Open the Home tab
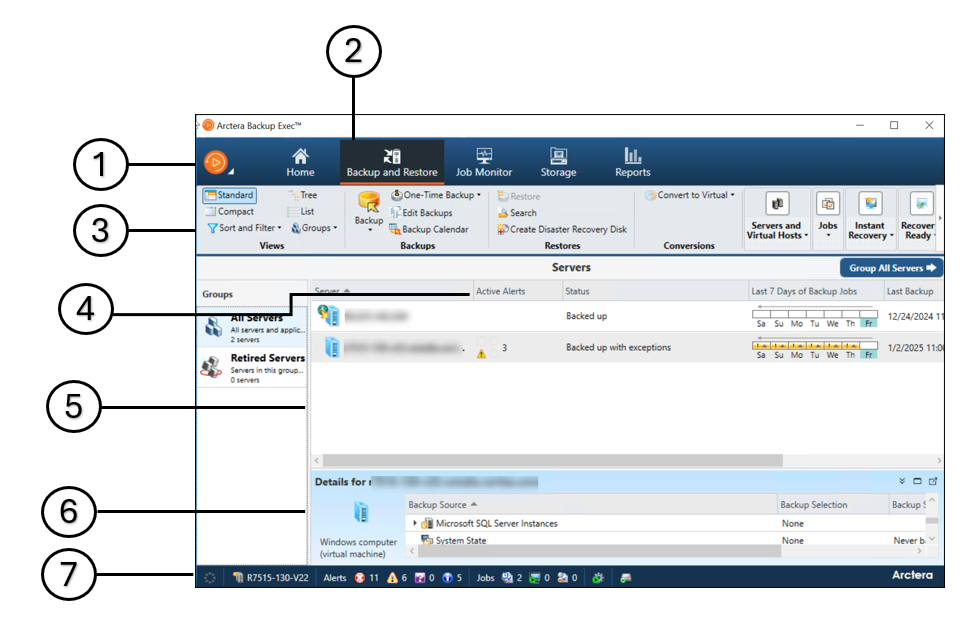 click(300, 163)
